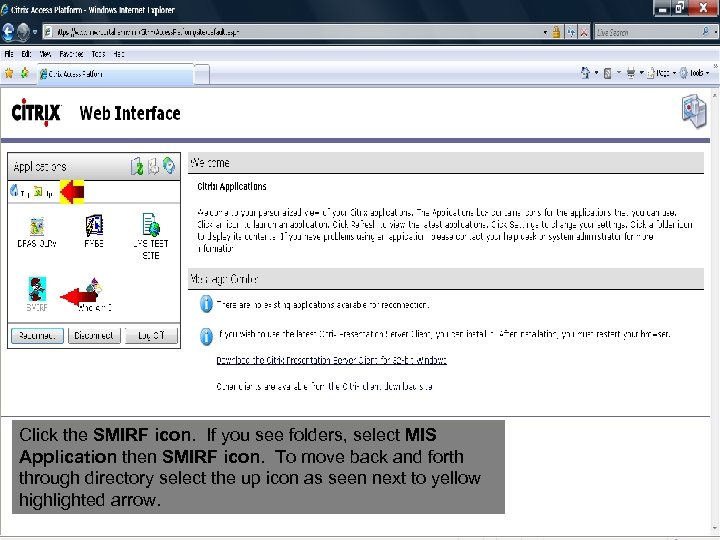The image size is (720, 540).
Task: Click the Citrix Applications heading text
Action: point(232,186)
